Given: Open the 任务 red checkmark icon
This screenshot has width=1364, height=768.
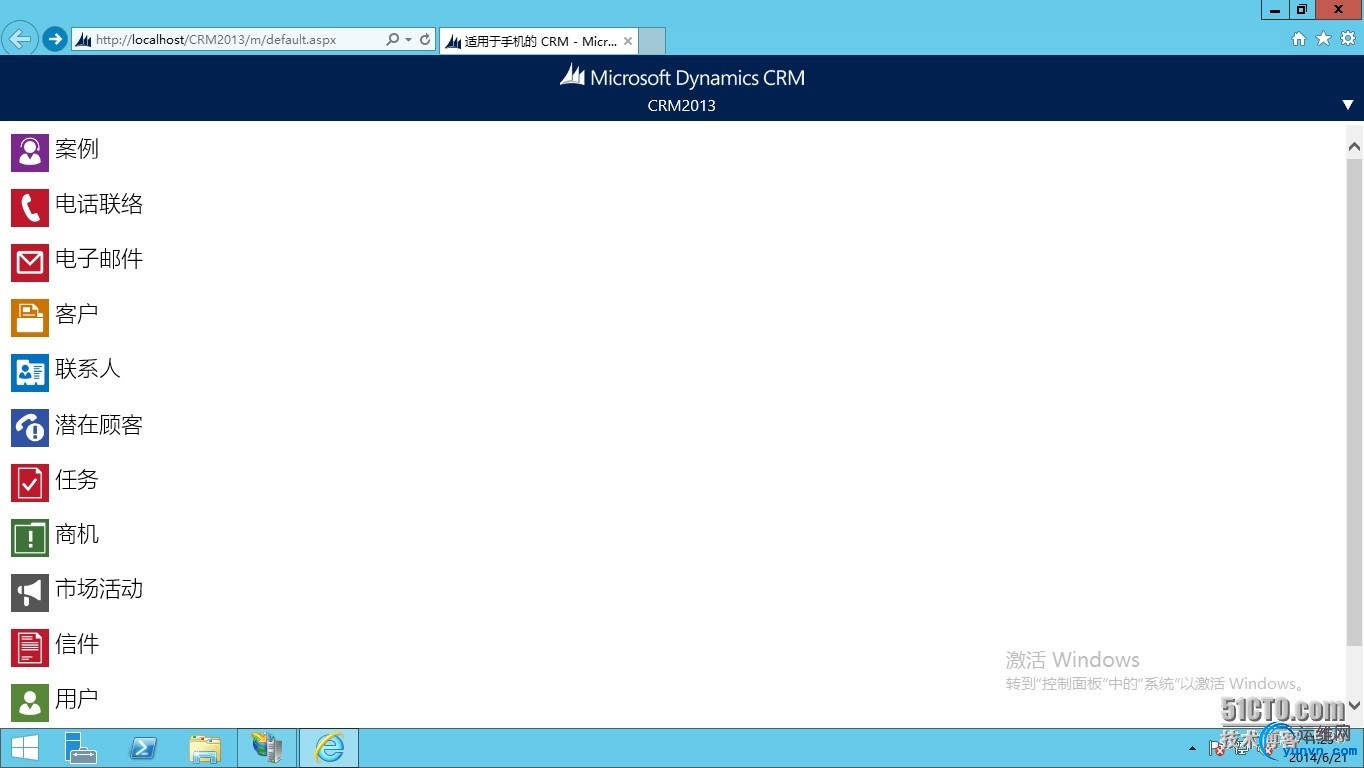Looking at the screenshot, I should (30, 482).
